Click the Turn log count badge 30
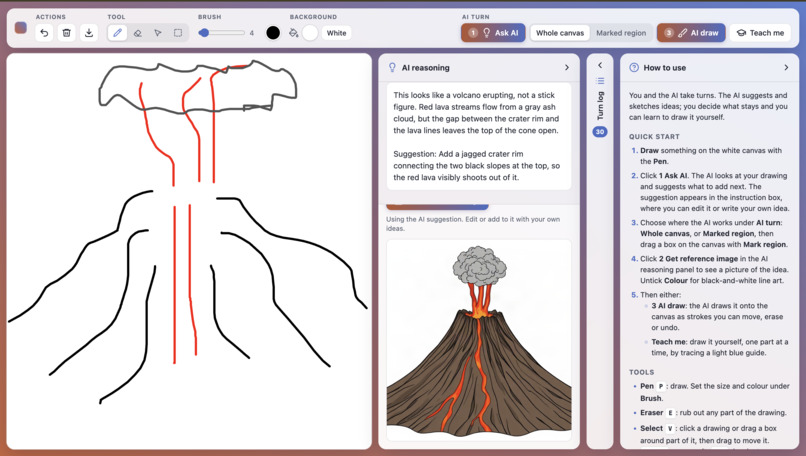The width and height of the screenshot is (806, 456). pos(600,132)
